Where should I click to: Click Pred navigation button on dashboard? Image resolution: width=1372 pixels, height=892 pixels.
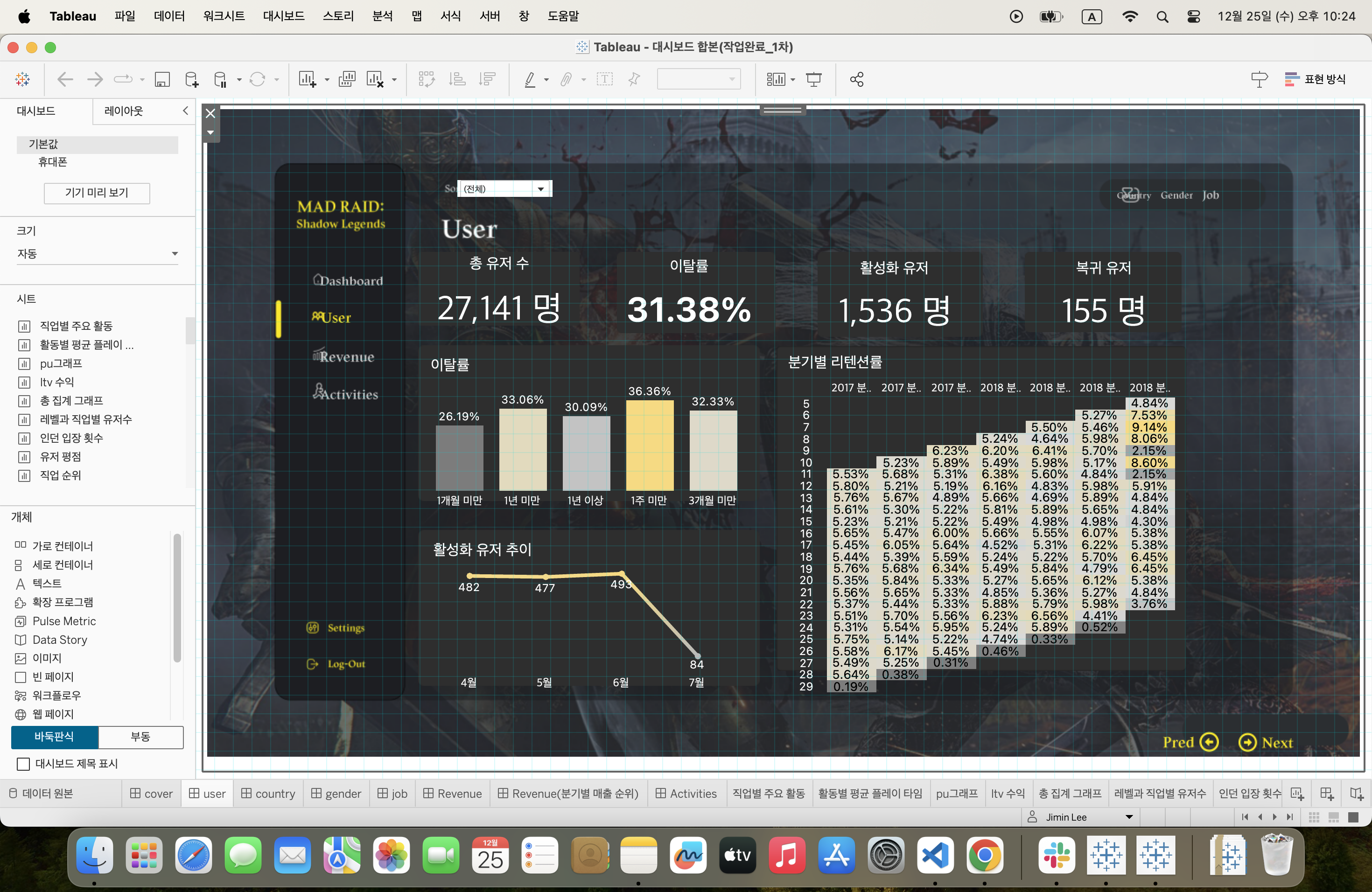(x=1190, y=743)
